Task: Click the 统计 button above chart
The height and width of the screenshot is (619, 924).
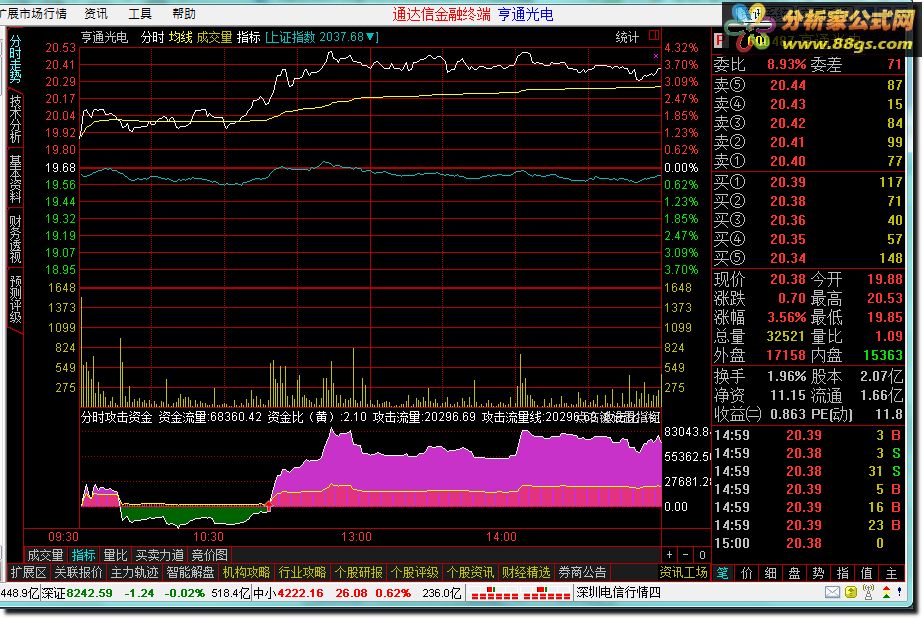Action: click(627, 37)
